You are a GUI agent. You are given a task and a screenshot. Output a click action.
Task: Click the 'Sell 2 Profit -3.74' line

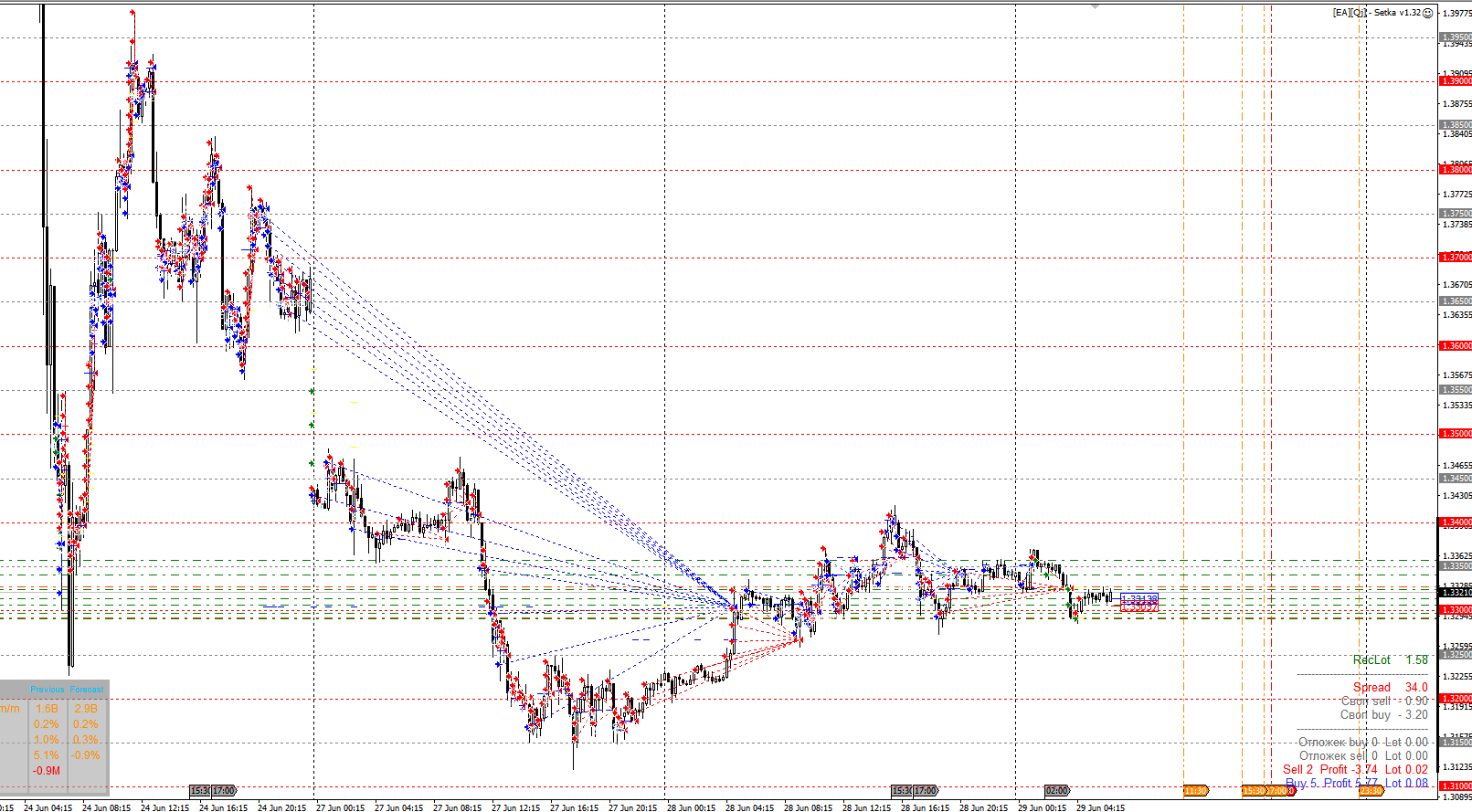point(1329,769)
